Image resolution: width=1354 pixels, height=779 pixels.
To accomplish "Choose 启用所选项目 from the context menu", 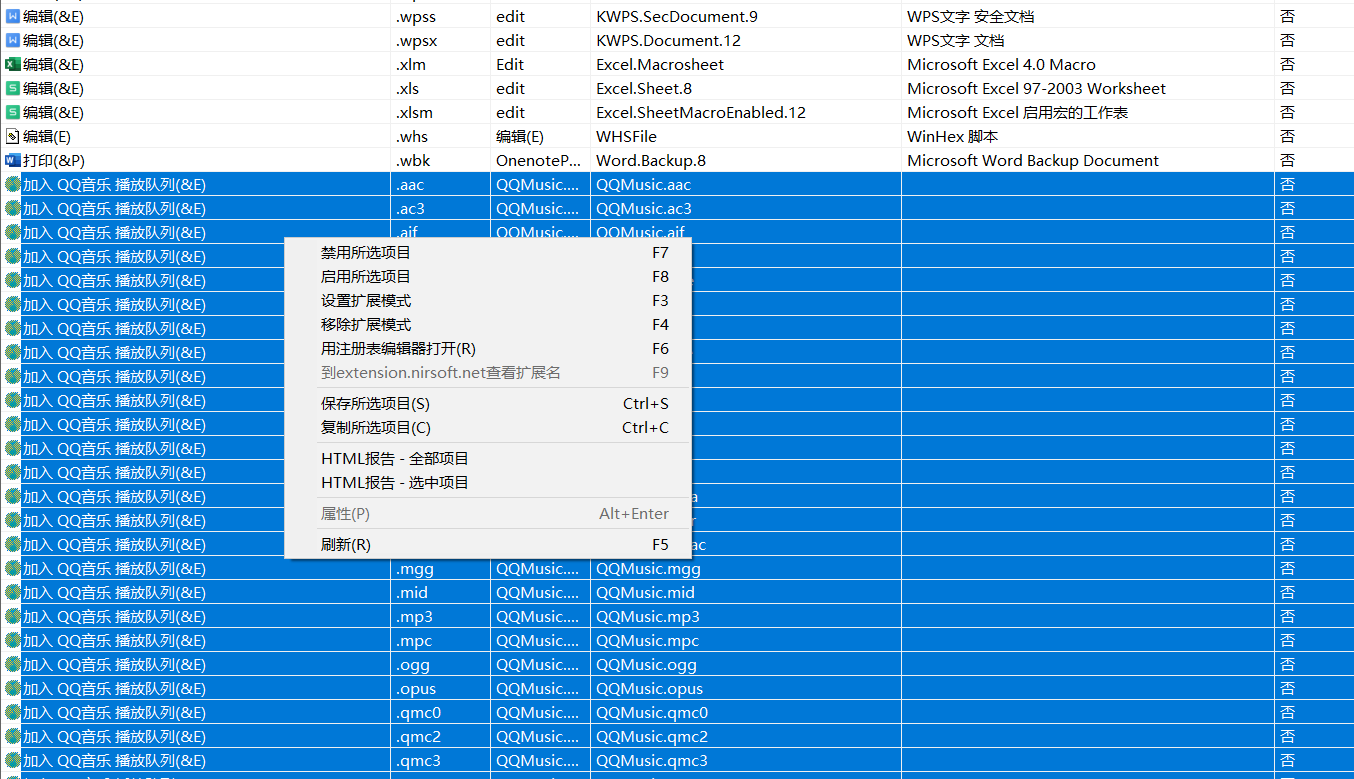I will point(366,277).
